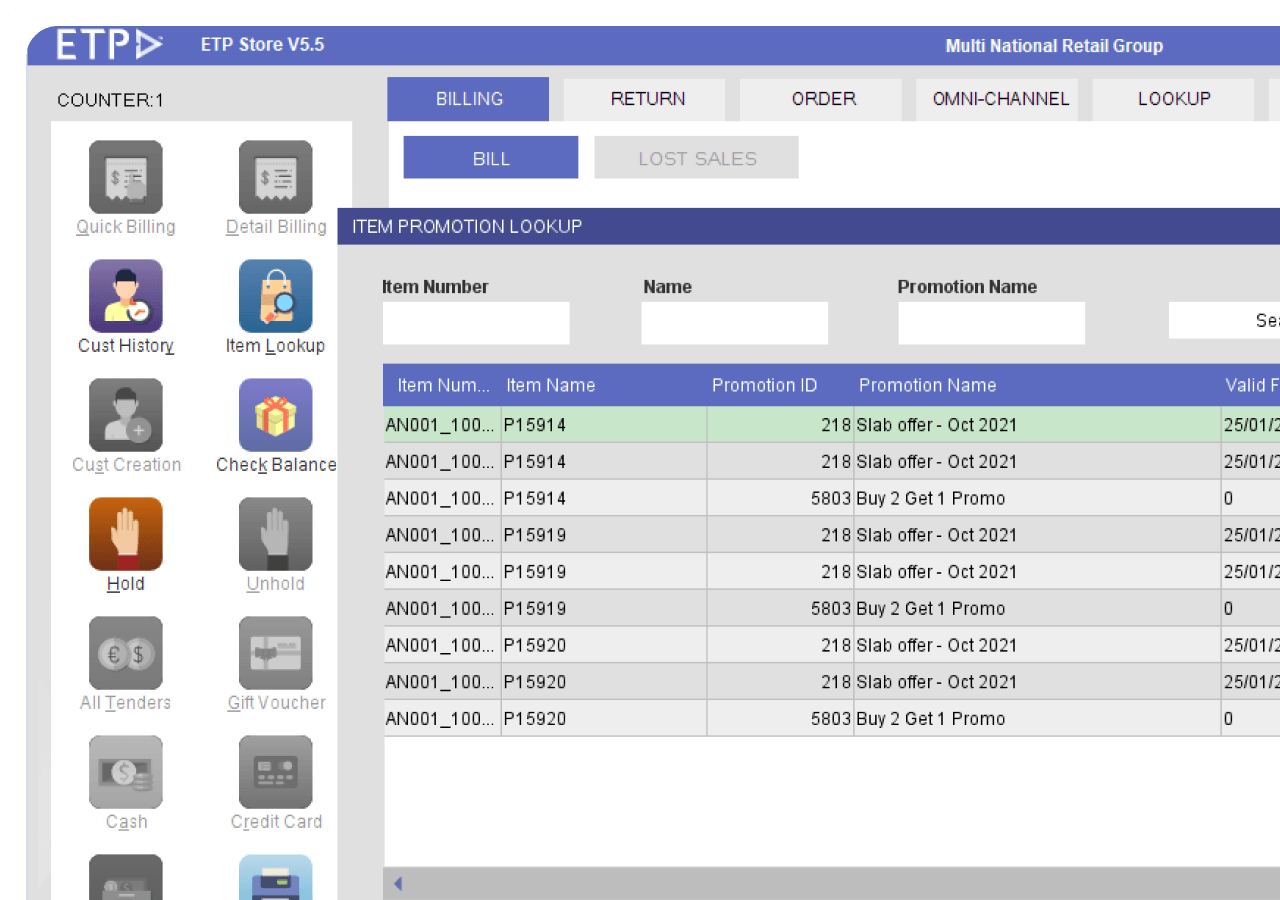Open Cust History

click(126, 297)
